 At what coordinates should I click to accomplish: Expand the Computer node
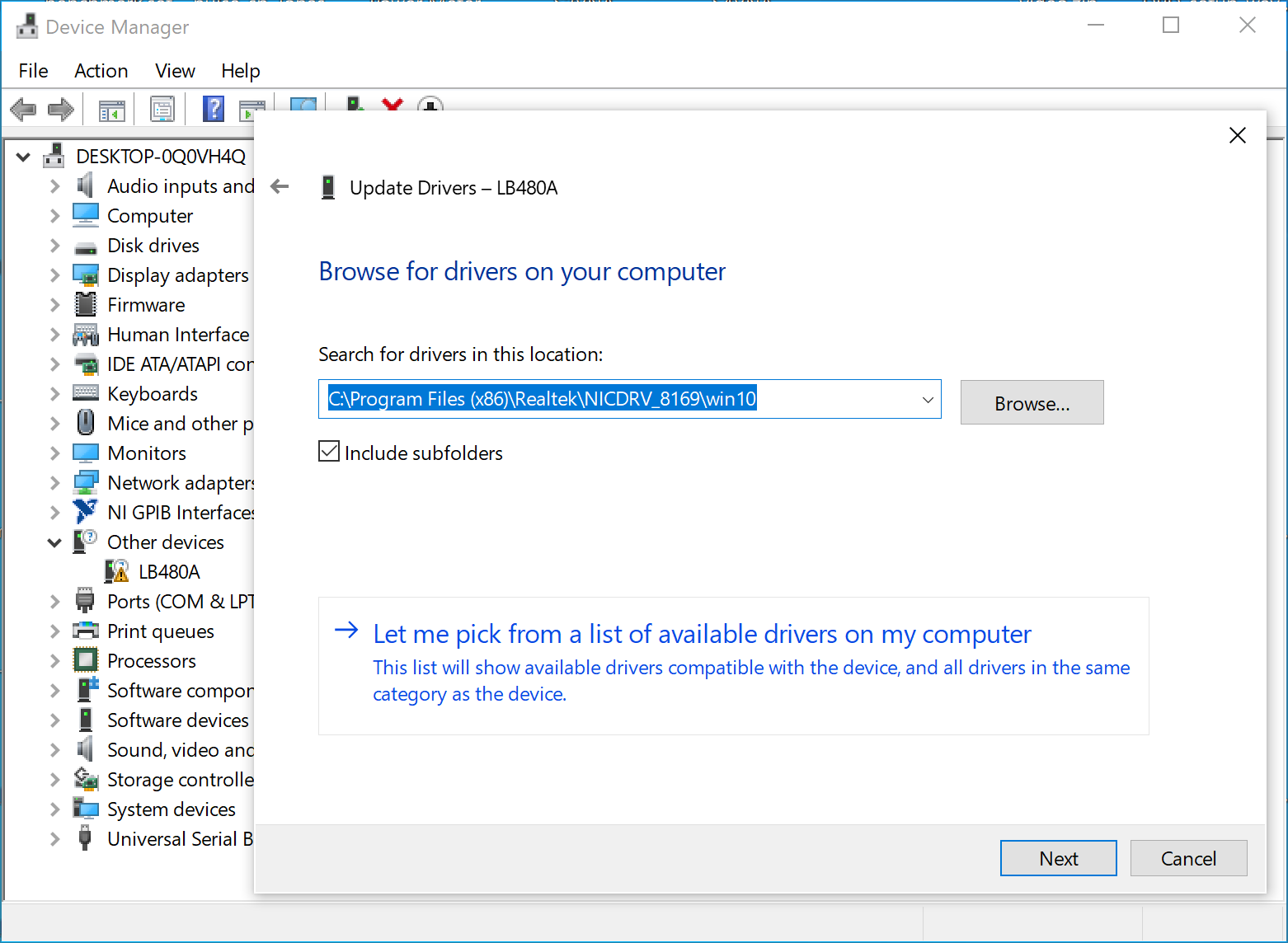54,216
